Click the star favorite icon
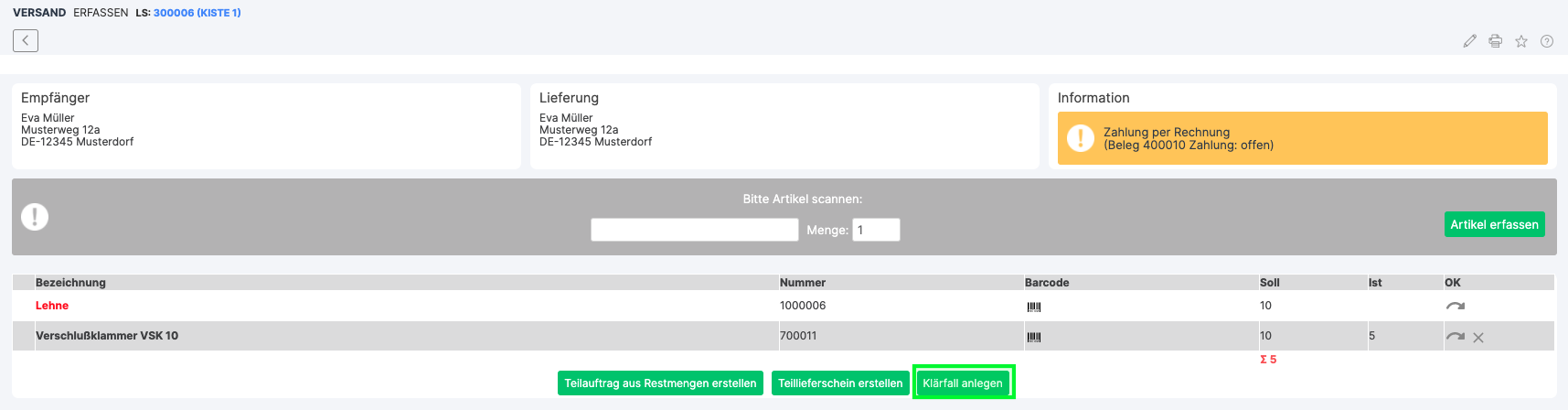 click(x=1521, y=41)
